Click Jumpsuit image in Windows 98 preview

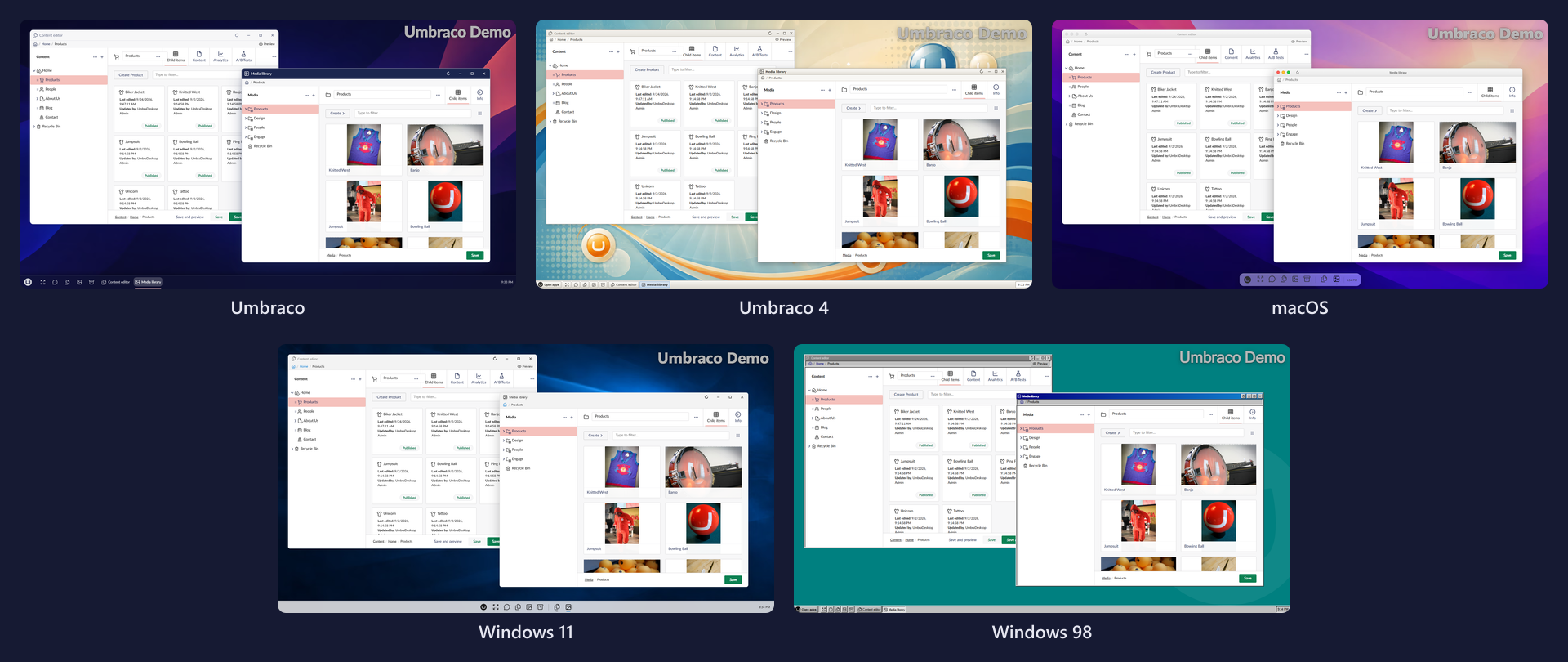pyautogui.click(x=1138, y=521)
